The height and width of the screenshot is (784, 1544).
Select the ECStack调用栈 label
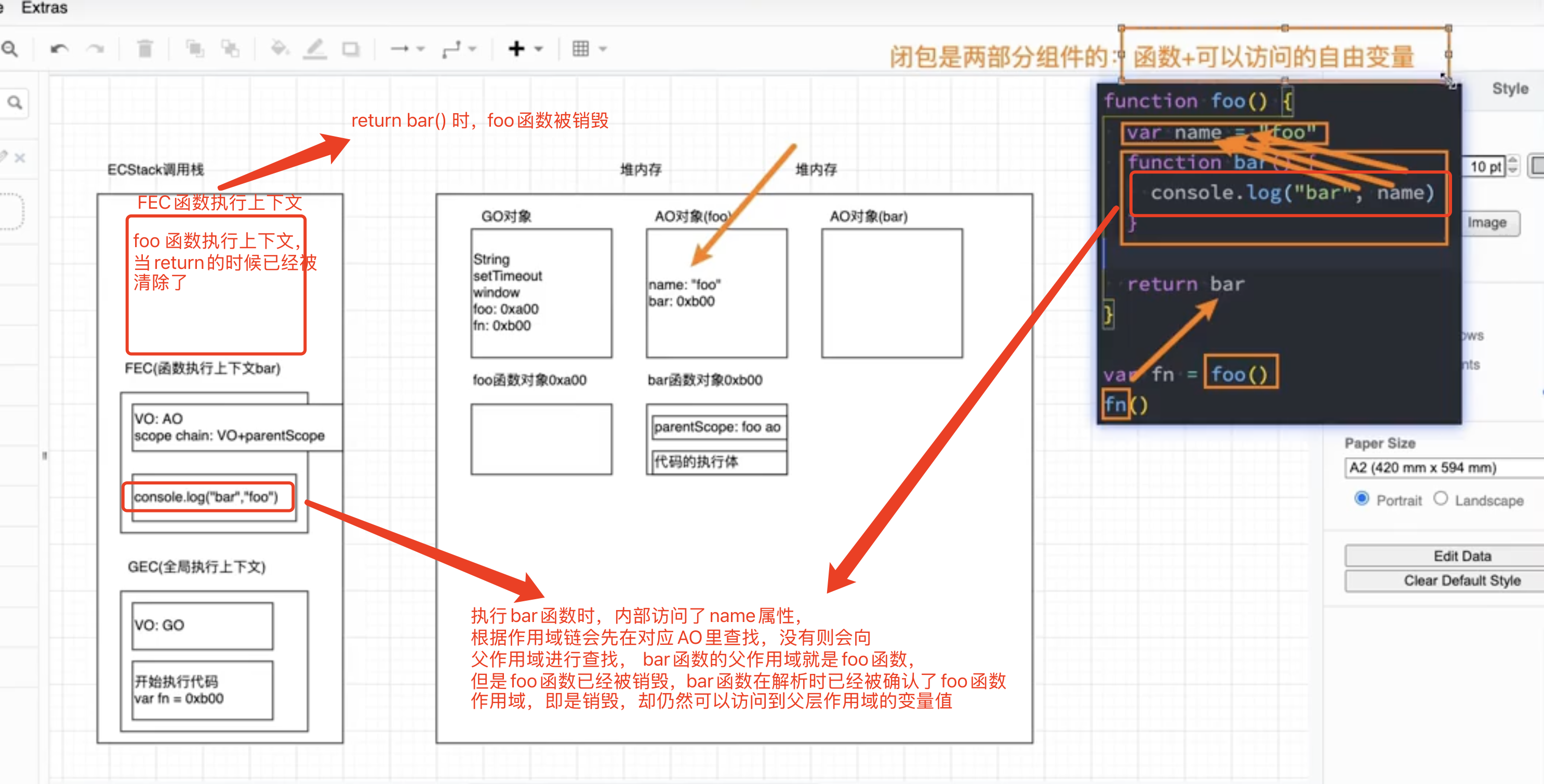click(156, 169)
